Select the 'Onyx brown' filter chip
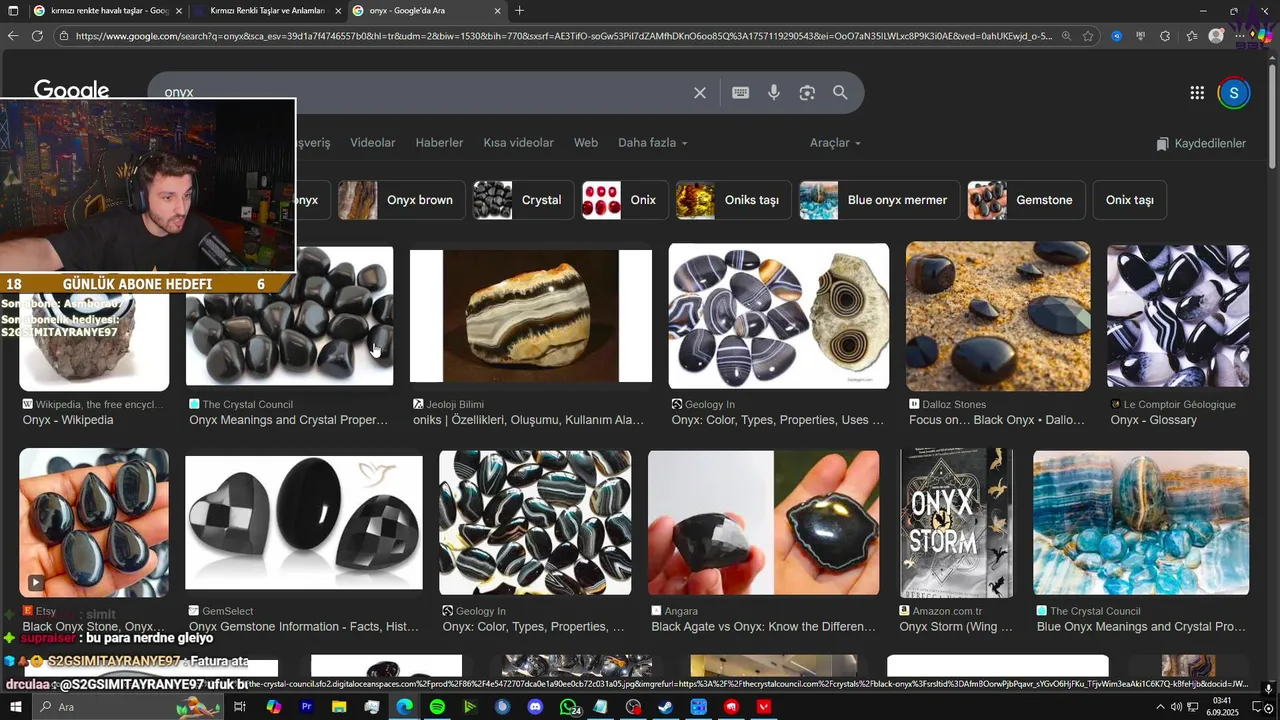 tap(401, 200)
